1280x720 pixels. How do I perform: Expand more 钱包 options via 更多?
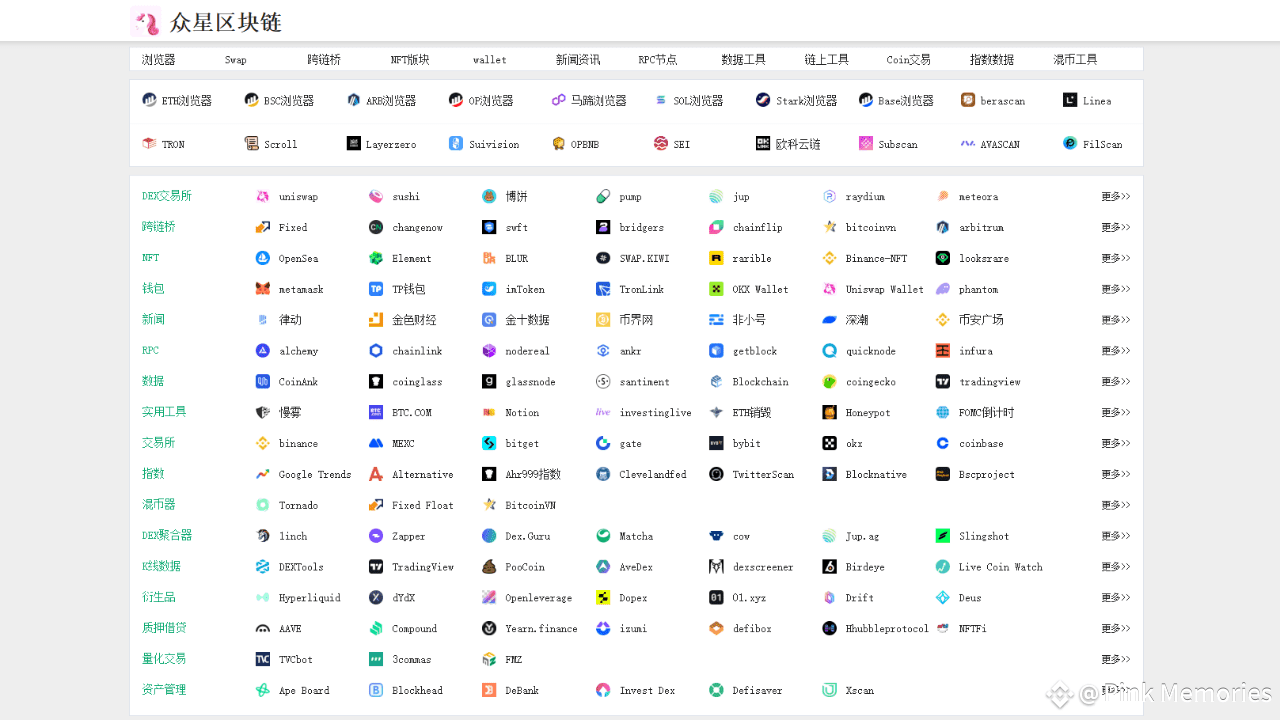(x=1115, y=289)
